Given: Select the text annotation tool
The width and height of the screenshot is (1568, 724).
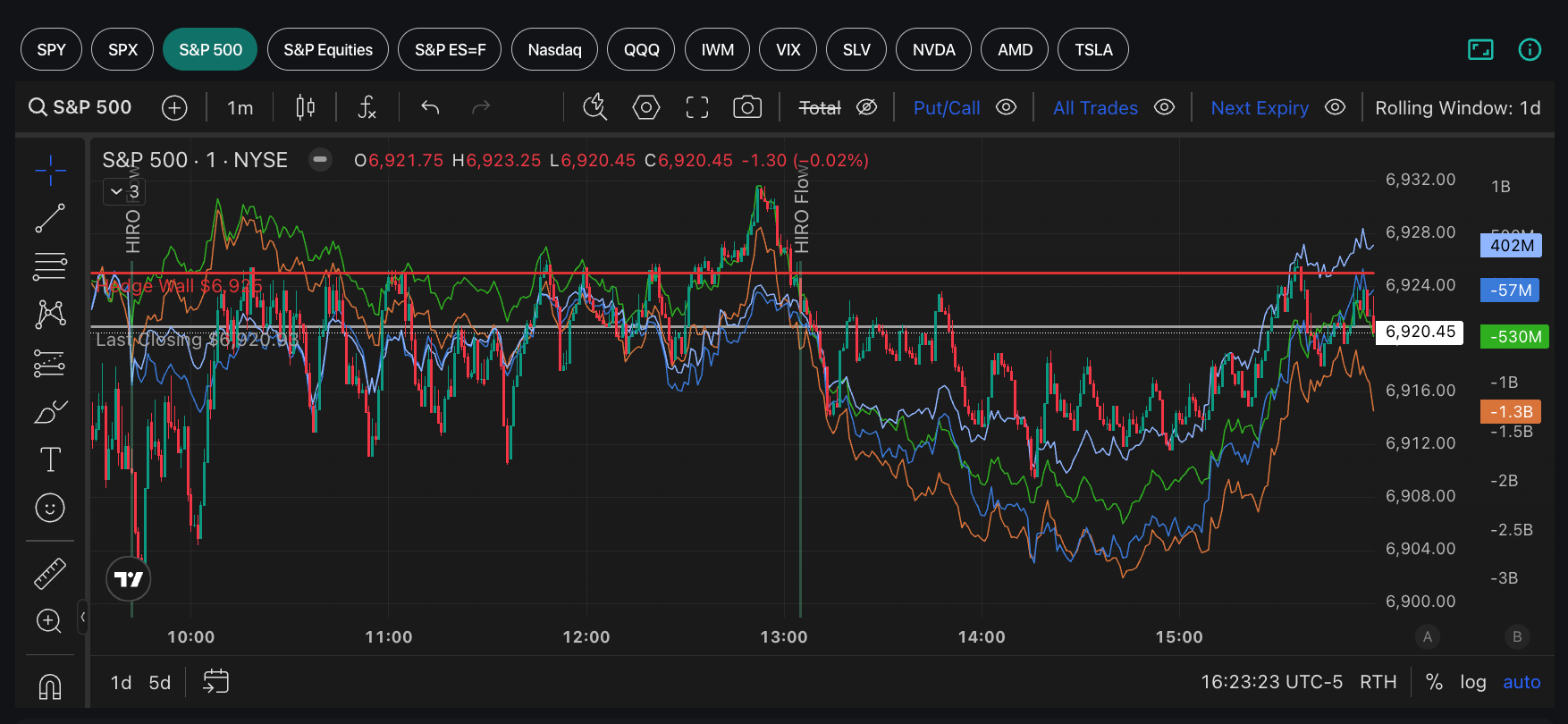Looking at the screenshot, I should (x=50, y=459).
